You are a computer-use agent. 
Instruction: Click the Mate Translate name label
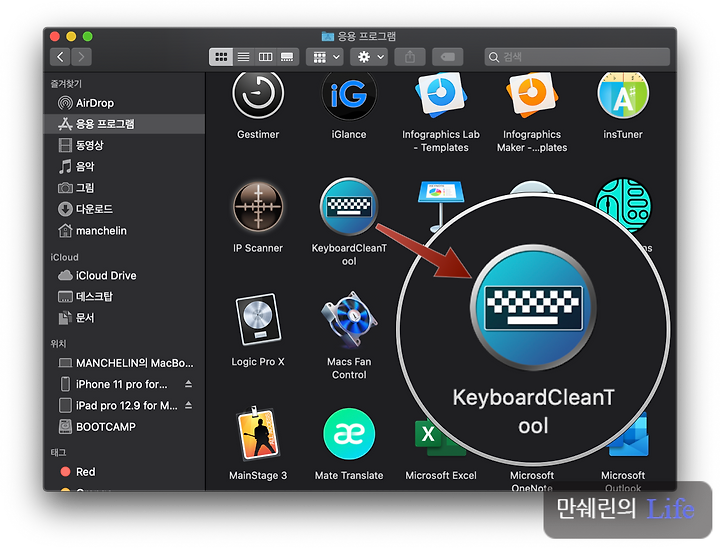349,475
